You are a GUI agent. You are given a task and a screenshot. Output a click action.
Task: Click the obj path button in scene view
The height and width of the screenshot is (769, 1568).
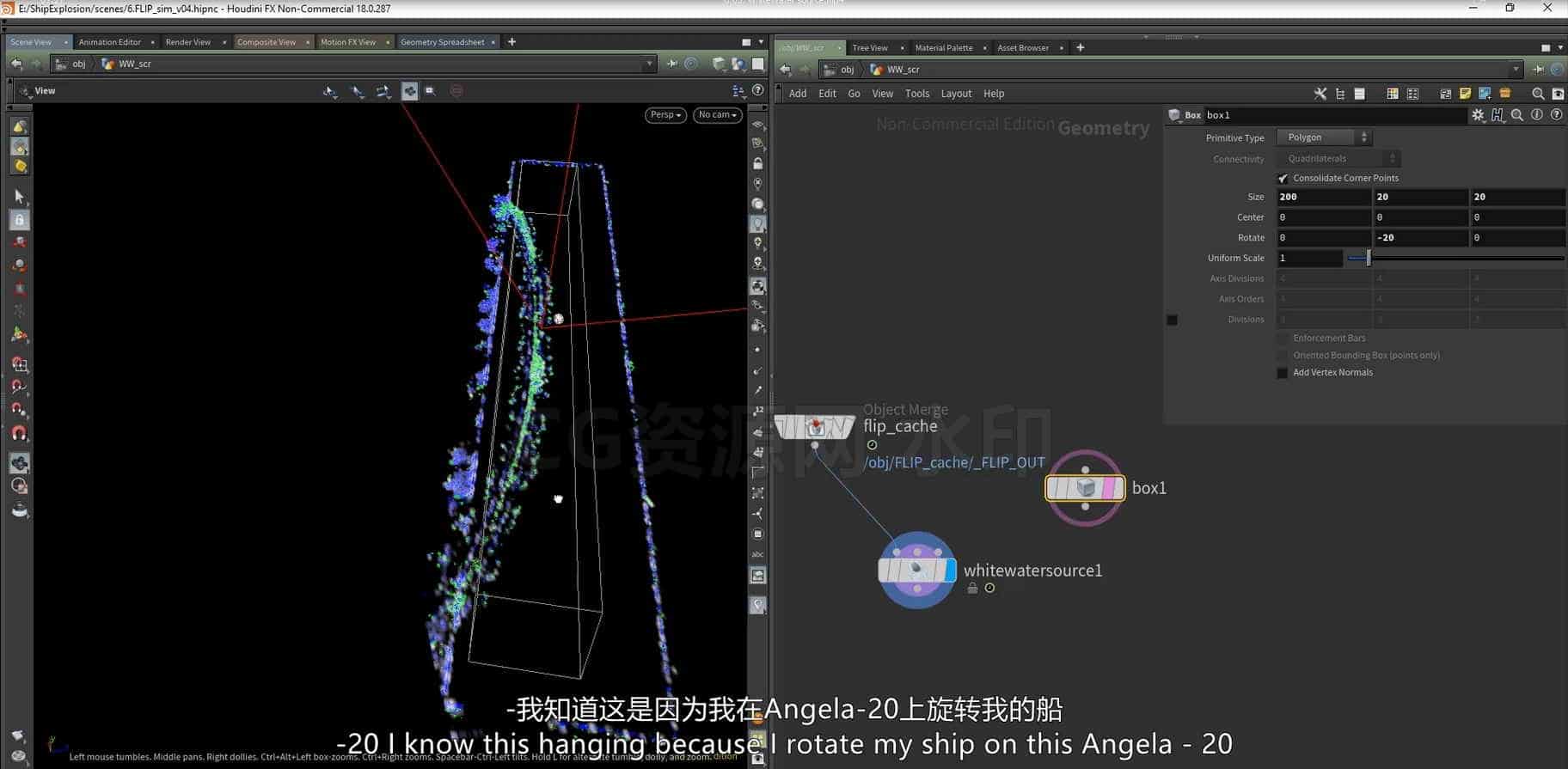[71, 64]
